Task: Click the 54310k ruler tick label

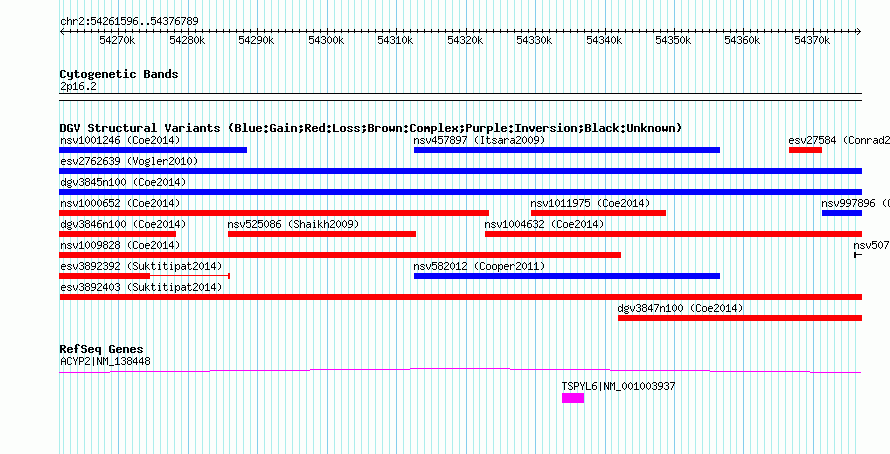Action: pyautogui.click(x=395, y=40)
